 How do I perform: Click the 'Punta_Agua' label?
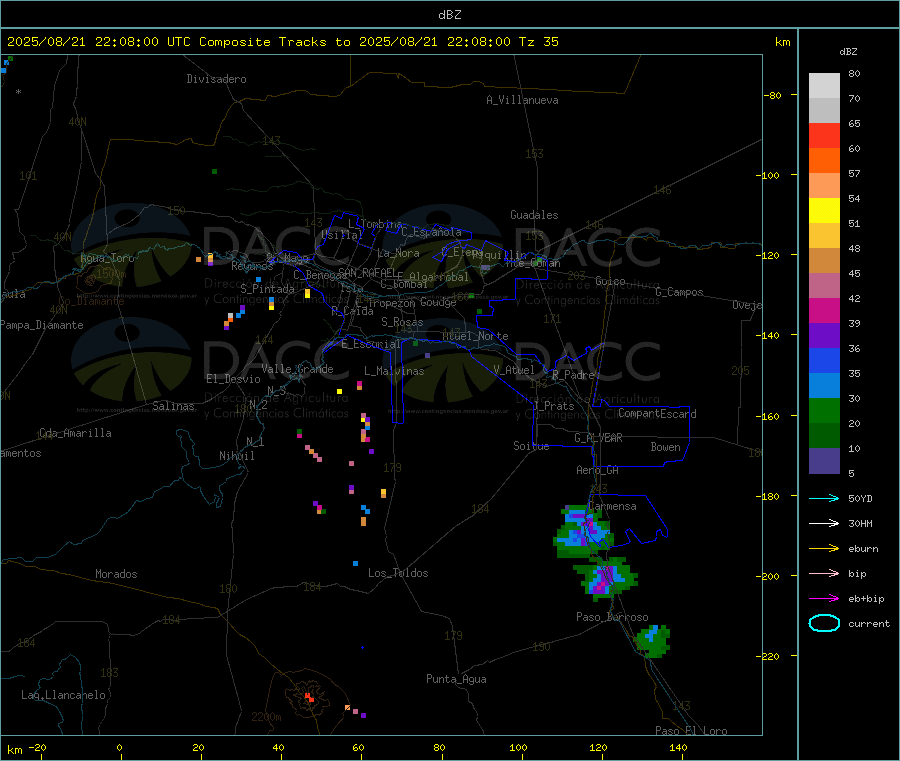[456, 679]
